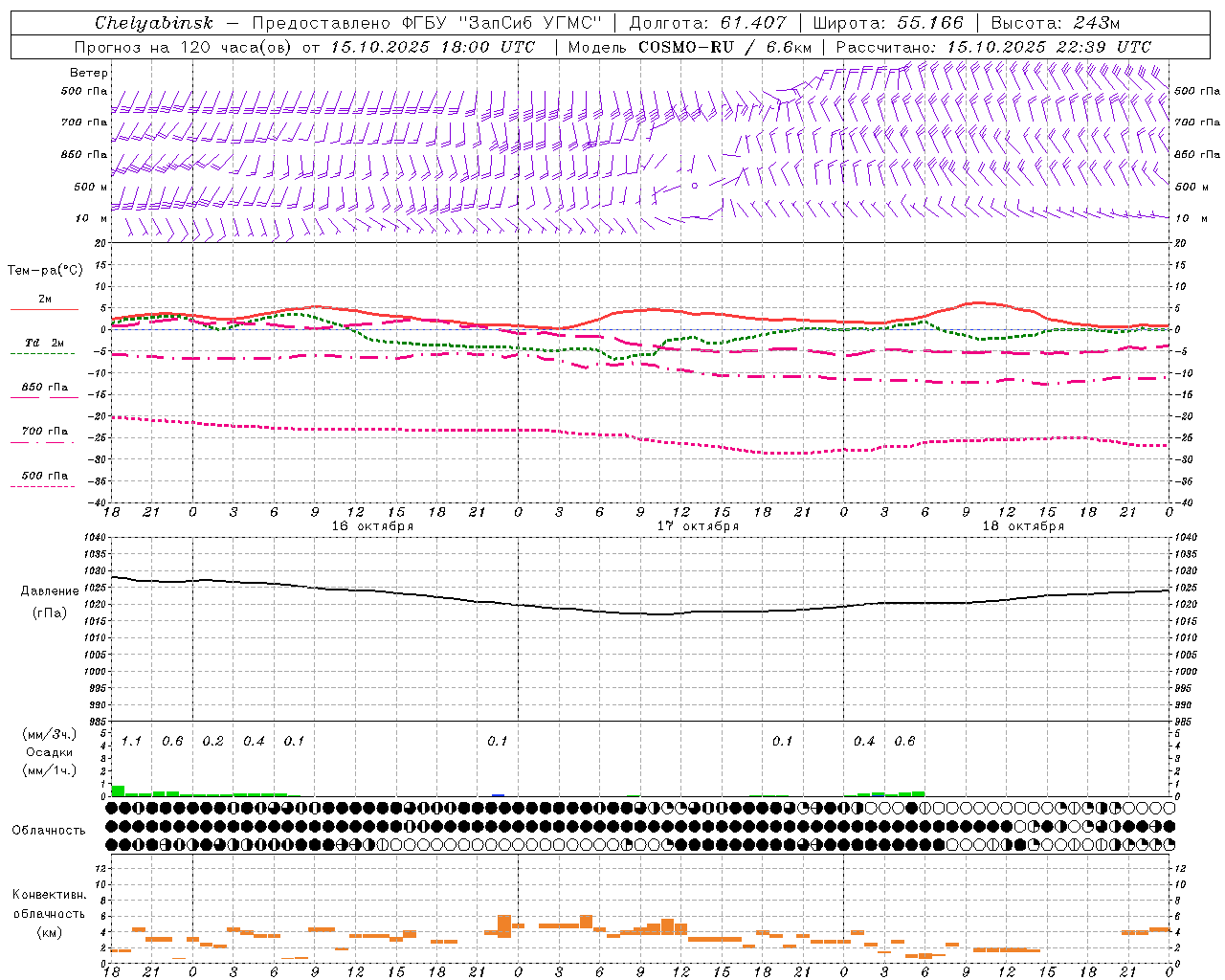Click the red '2м' temperature legend line

44,309
